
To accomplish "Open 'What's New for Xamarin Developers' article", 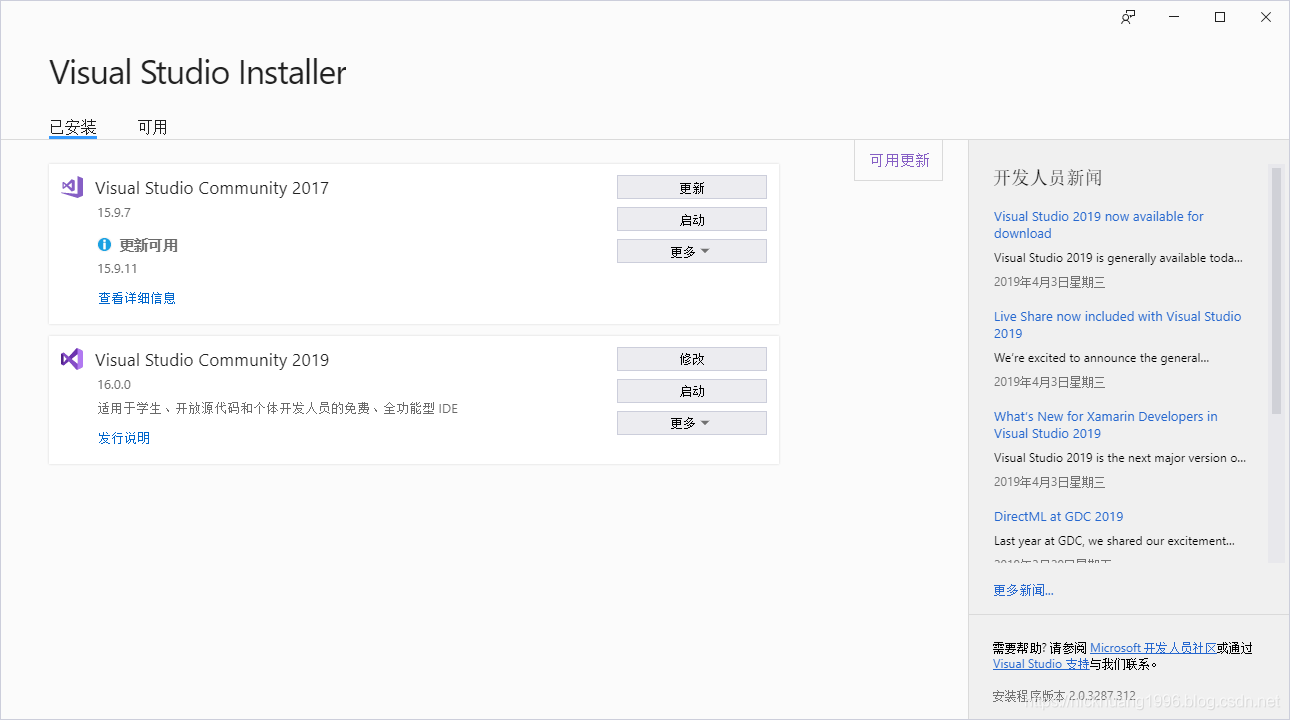I will tap(1105, 425).
